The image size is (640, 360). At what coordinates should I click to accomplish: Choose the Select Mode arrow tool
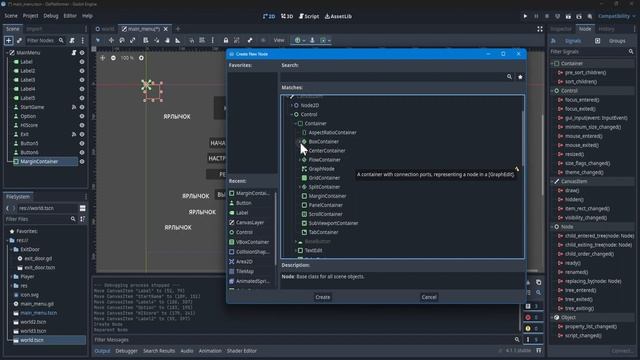click(x=98, y=40)
